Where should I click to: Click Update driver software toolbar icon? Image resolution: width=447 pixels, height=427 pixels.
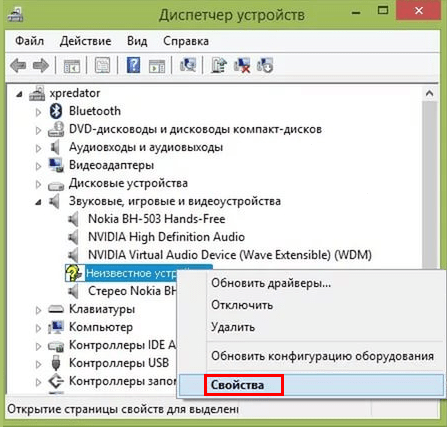[219, 65]
